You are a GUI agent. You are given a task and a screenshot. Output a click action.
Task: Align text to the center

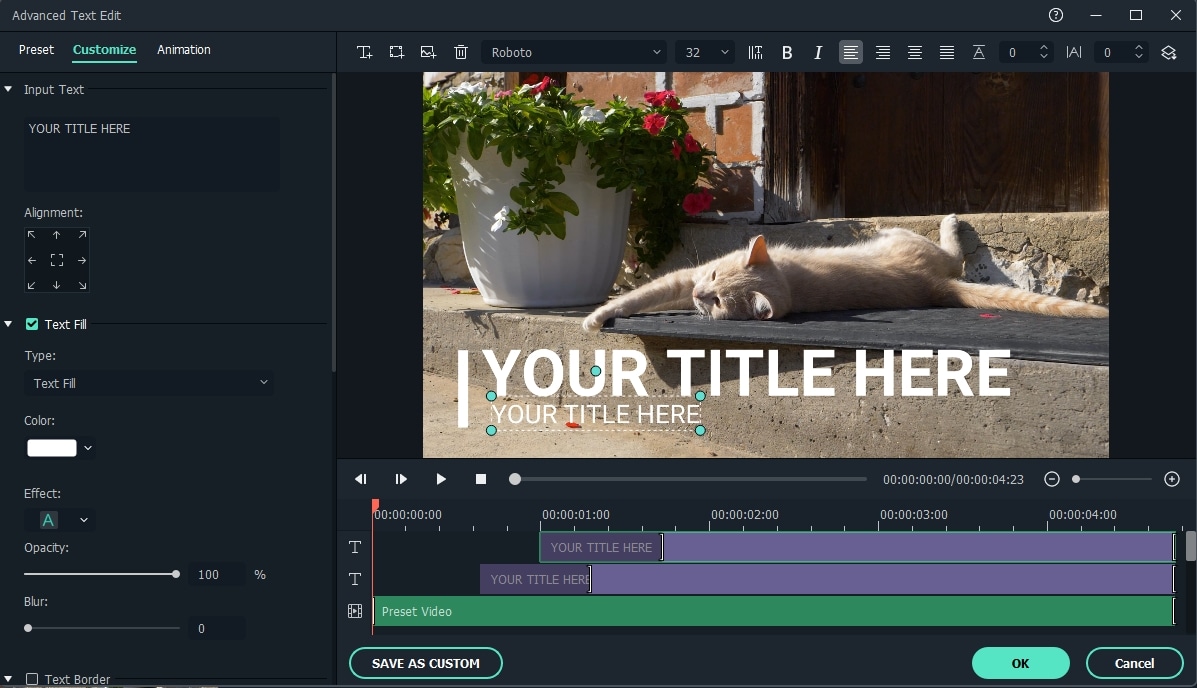[x=56, y=260]
